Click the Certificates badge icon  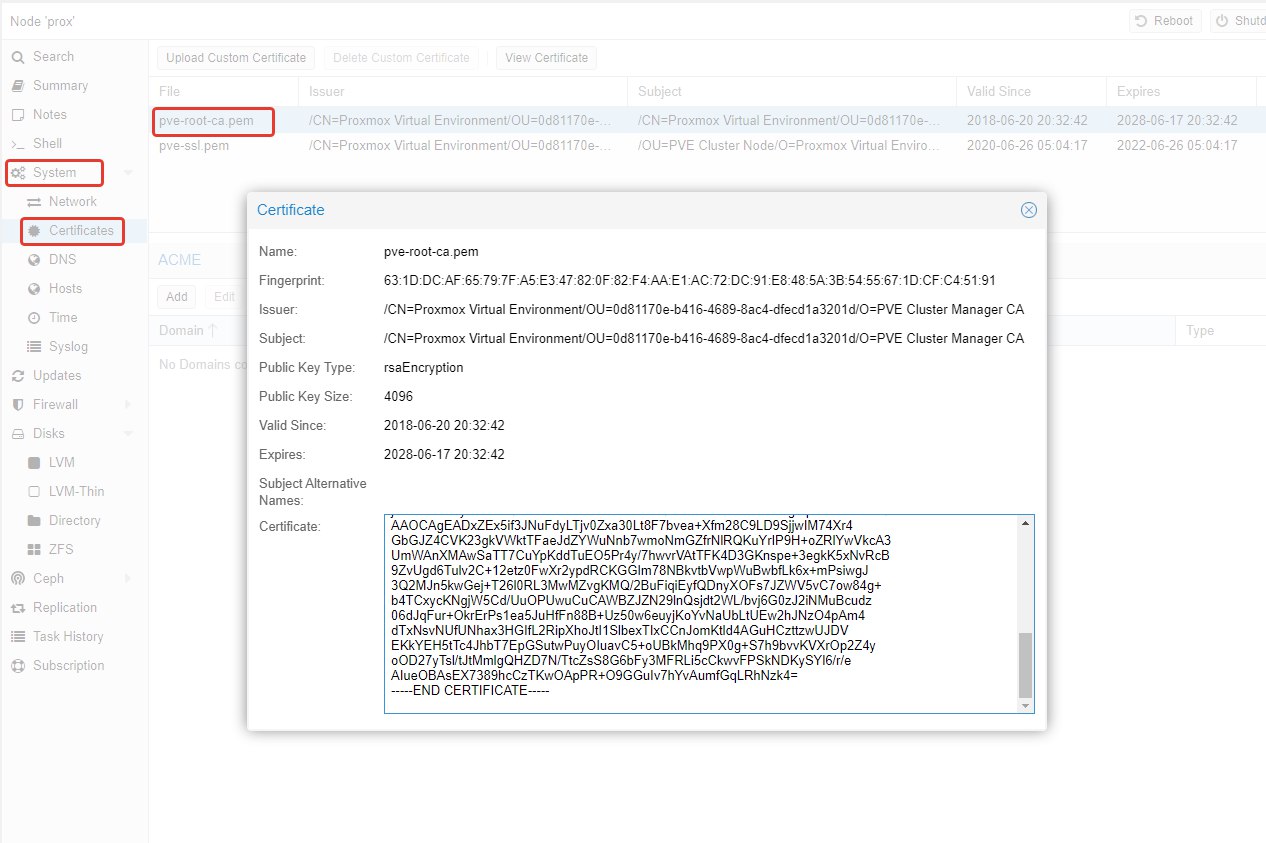34,231
